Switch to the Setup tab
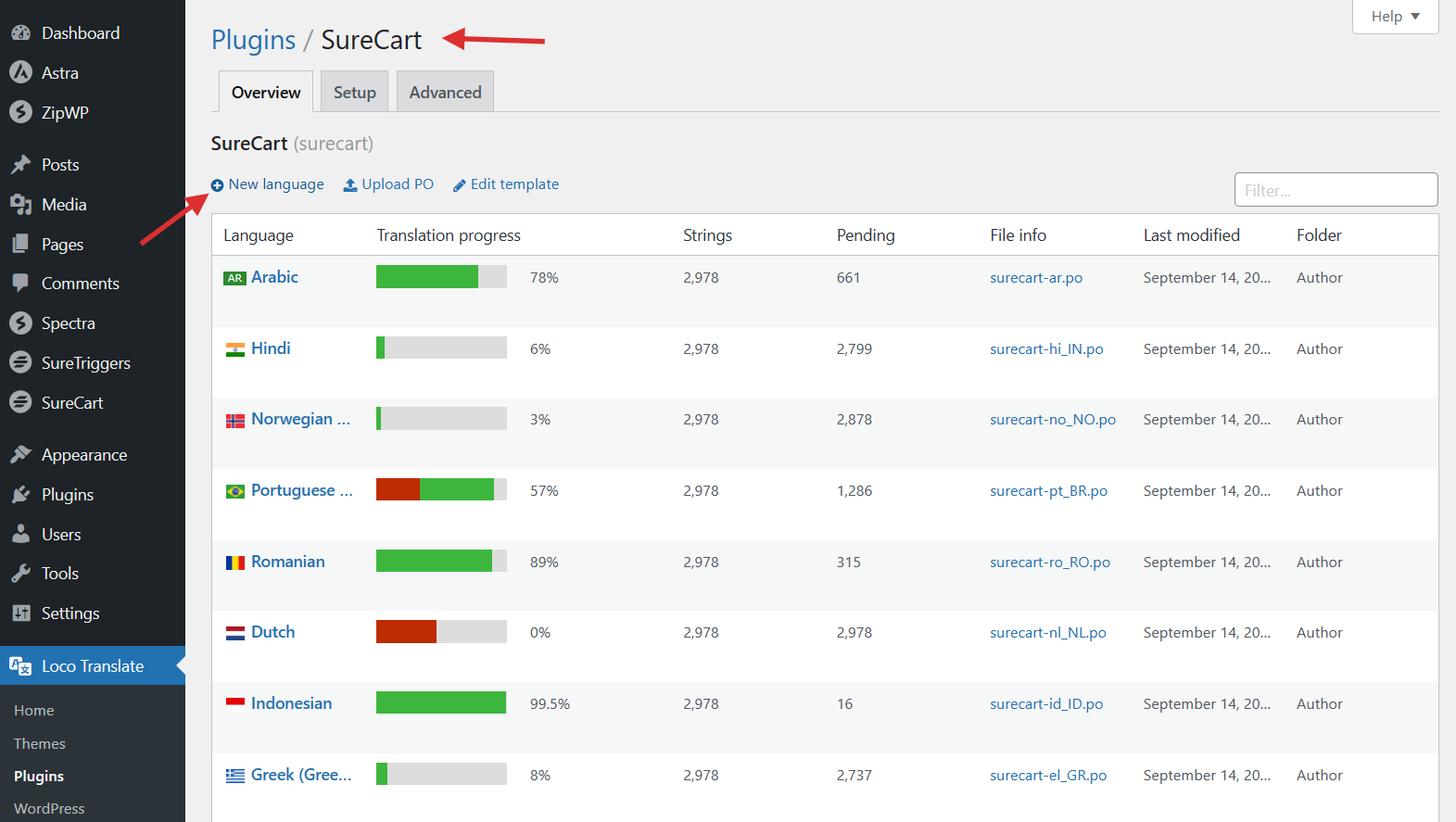This screenshot has height=822, width=1456. point(354,93)
